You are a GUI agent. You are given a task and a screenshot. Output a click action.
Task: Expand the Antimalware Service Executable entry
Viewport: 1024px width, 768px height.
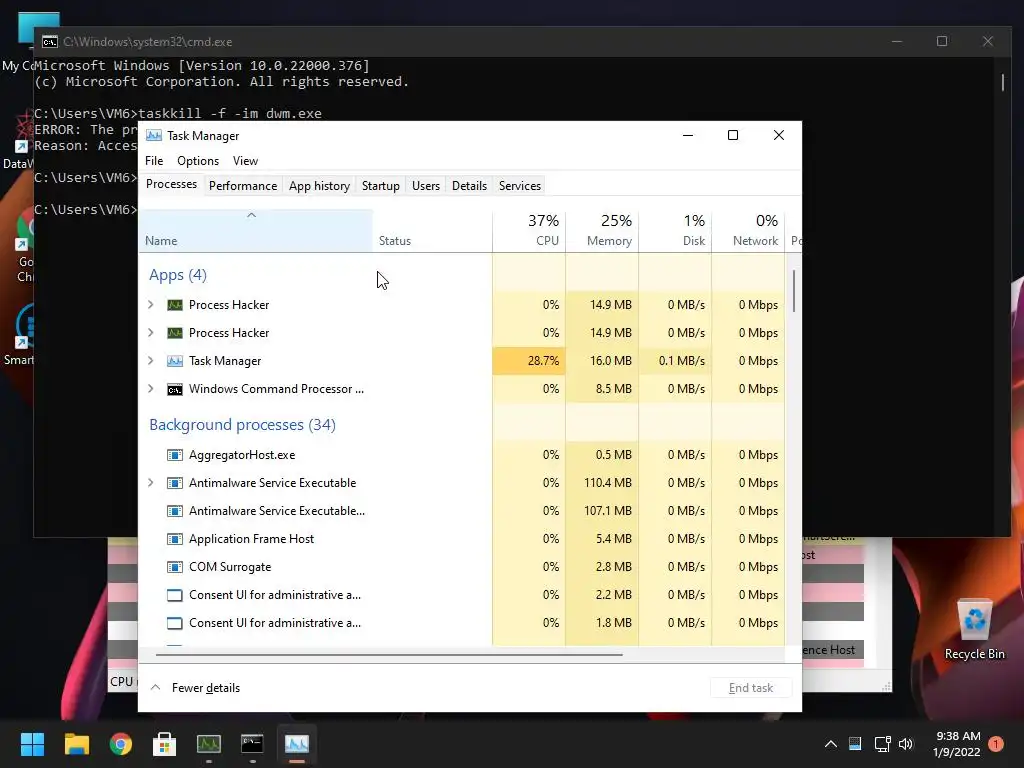pos(151,483)
